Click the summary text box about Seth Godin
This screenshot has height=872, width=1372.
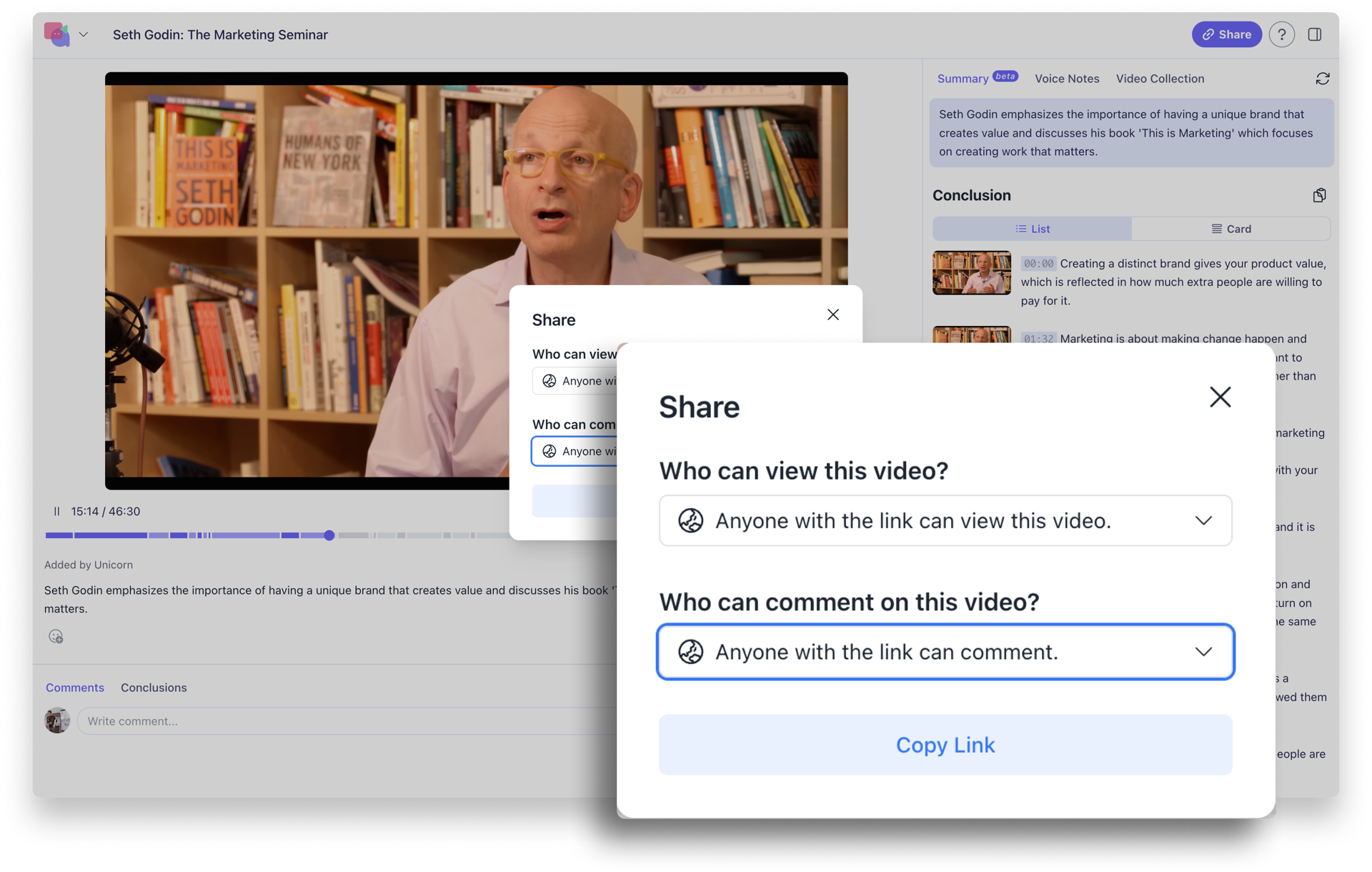(x=1131, y=133)
